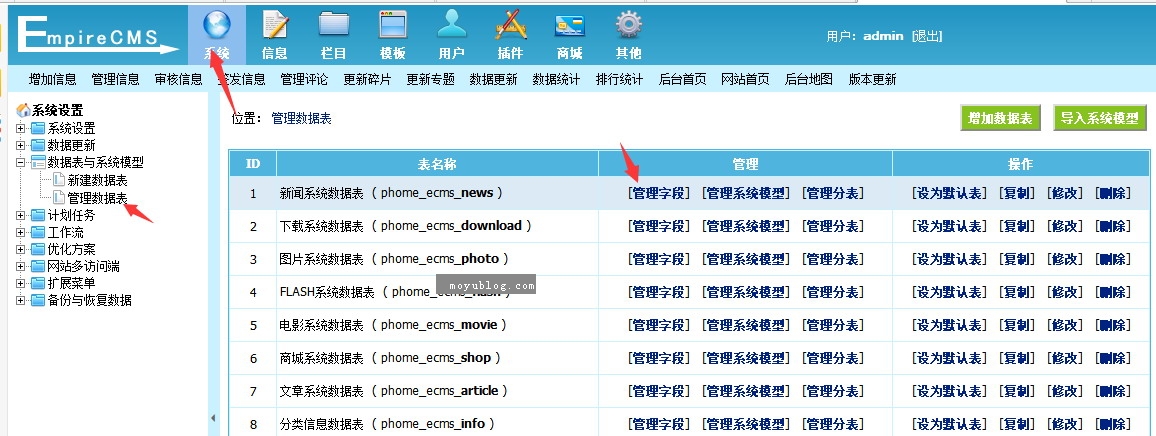Select 排行统计 in the menu bar

pos(619,79)
